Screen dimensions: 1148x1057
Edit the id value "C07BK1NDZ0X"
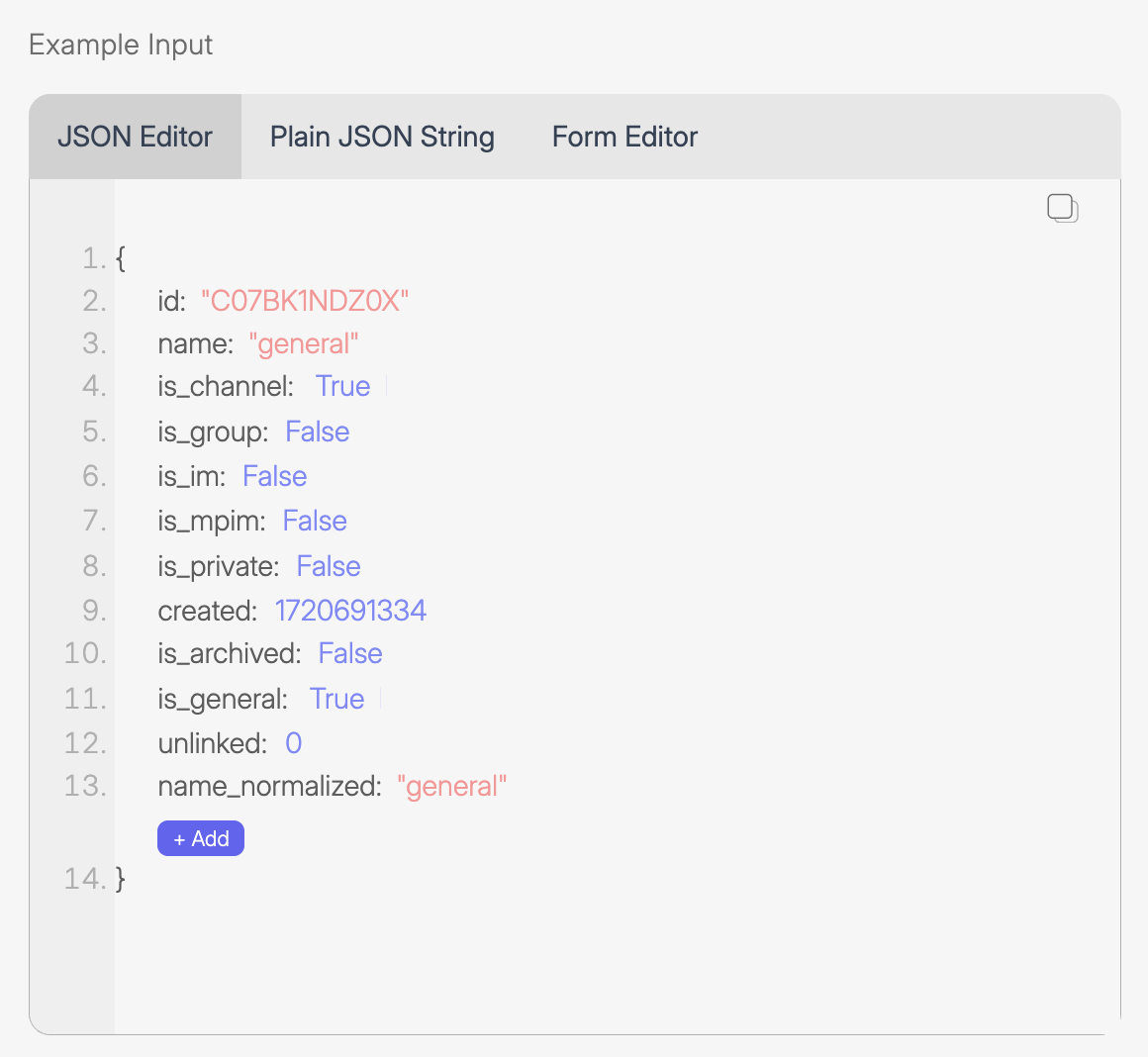pyautogui.click(x=305, y=301)
